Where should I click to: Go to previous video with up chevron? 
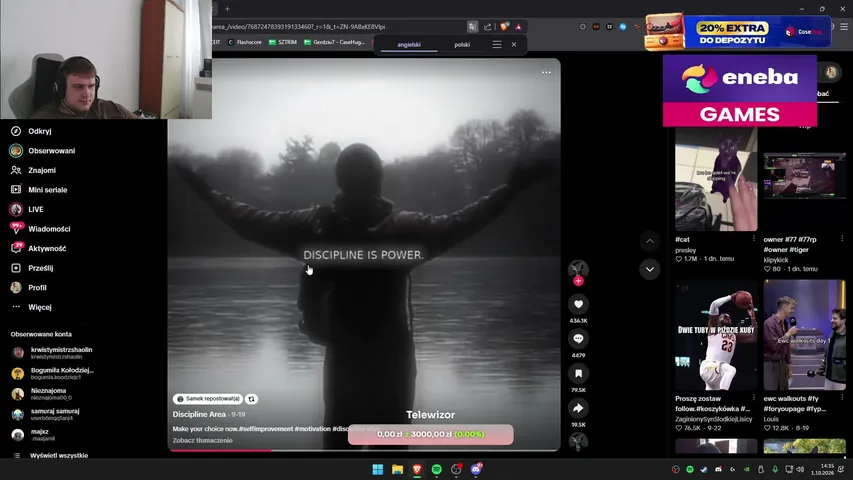click(x=650, y=241)
